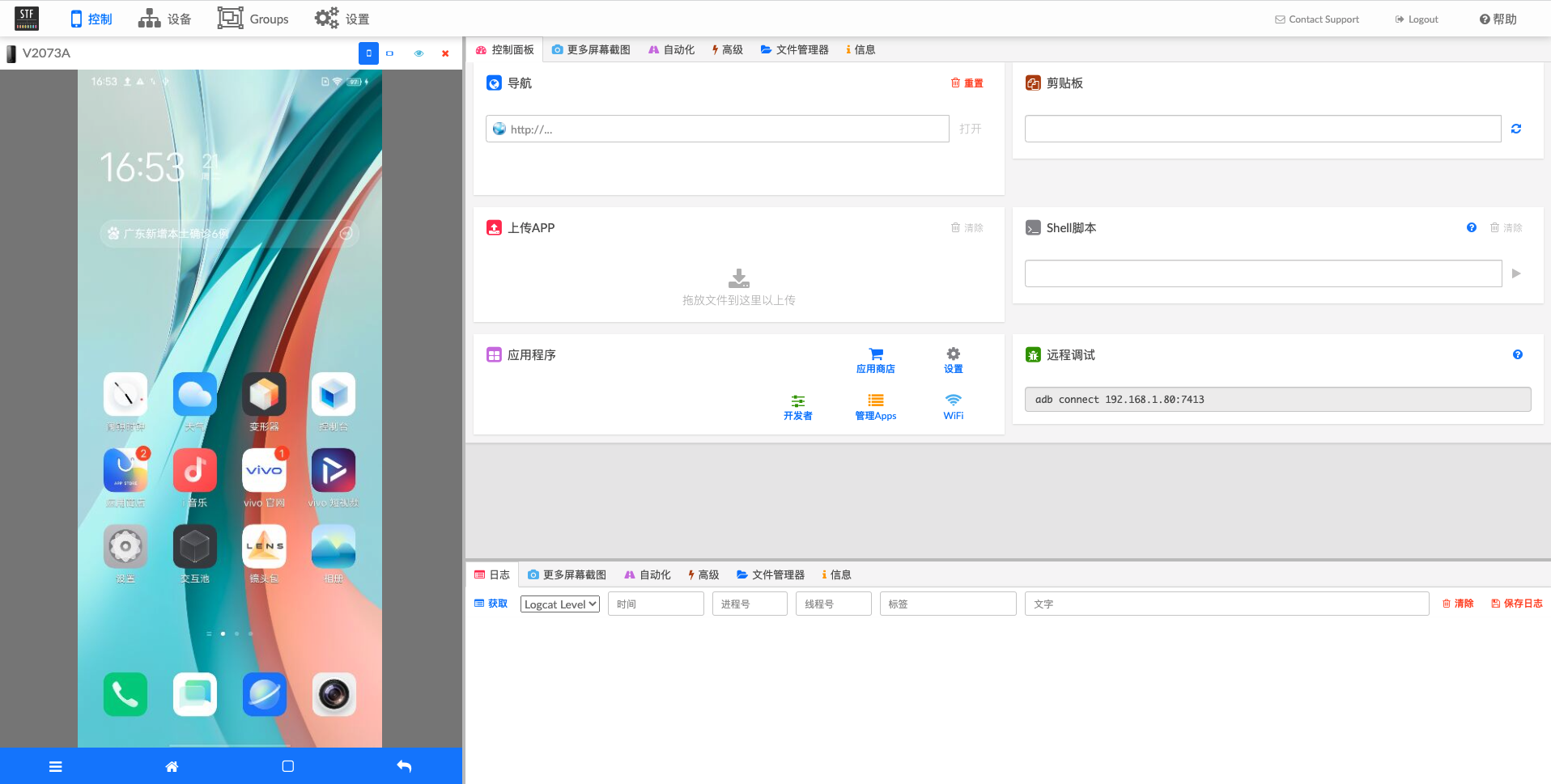The image size is (1551, 784).
Task: Open WiFi settings shortcut
Action: [x=953, y=408]
